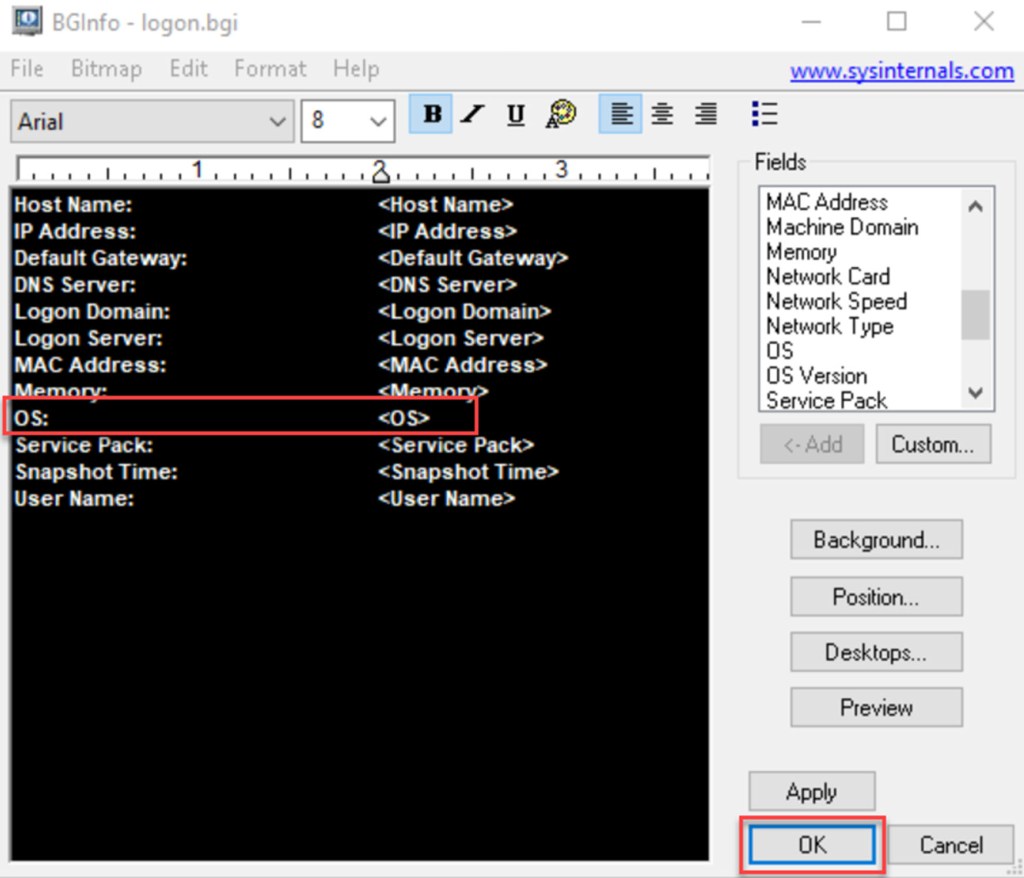Open the File menu

pos(27,69)
